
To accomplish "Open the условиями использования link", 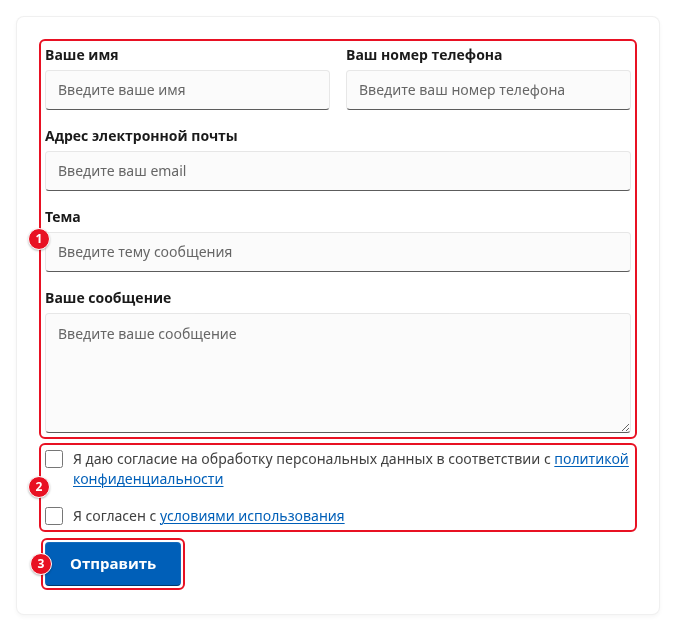I will (x=252, y=516).
